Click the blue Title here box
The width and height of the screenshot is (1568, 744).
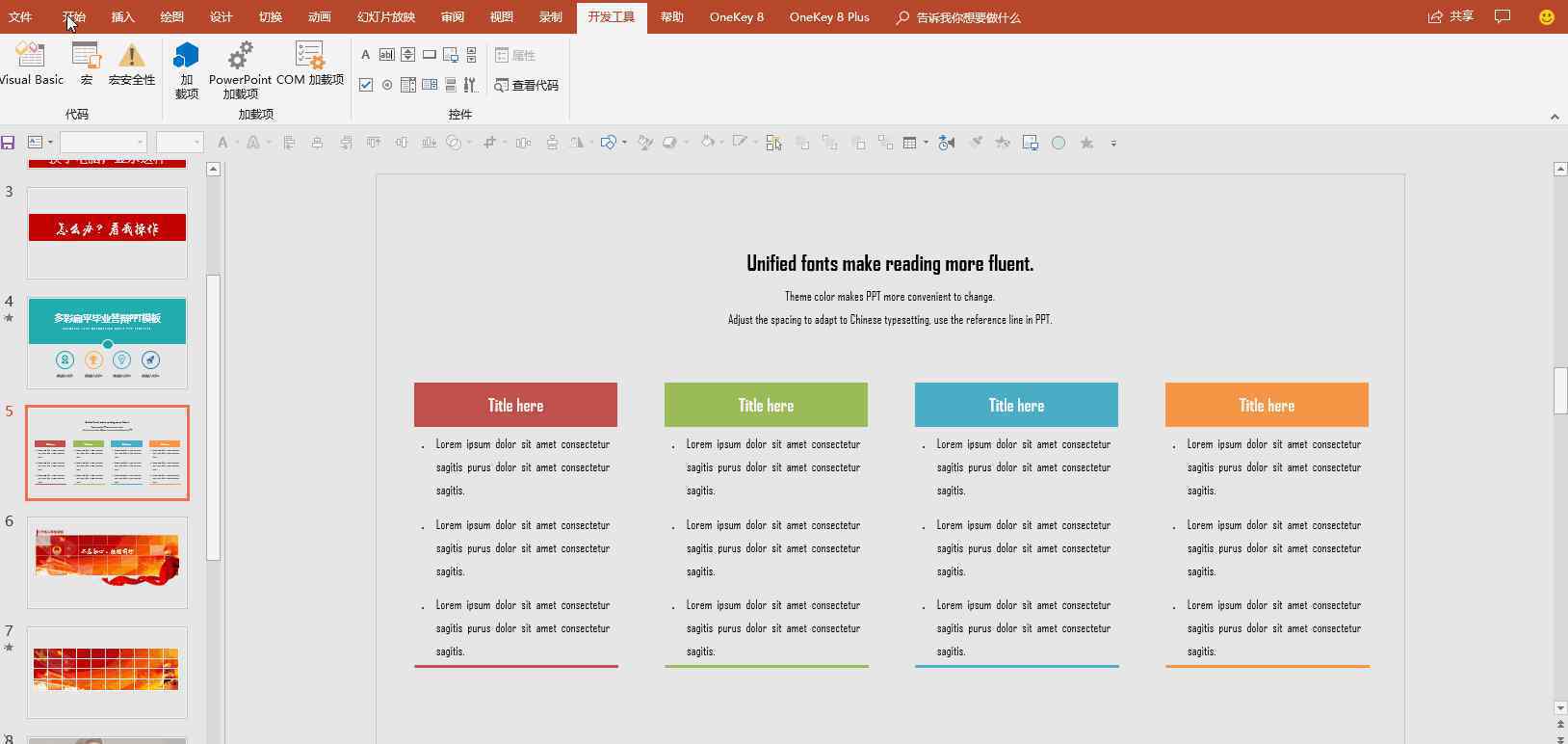[x=1016, y=405]
